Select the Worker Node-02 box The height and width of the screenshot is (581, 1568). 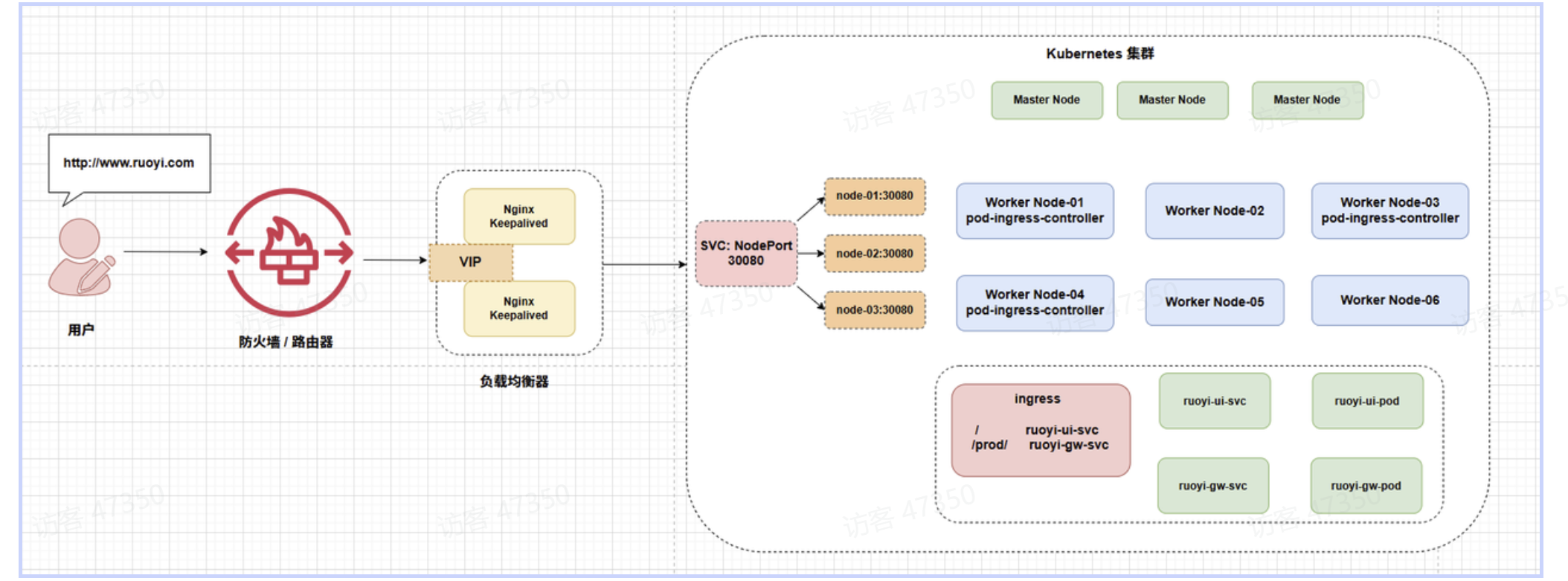coord(1214,211)
